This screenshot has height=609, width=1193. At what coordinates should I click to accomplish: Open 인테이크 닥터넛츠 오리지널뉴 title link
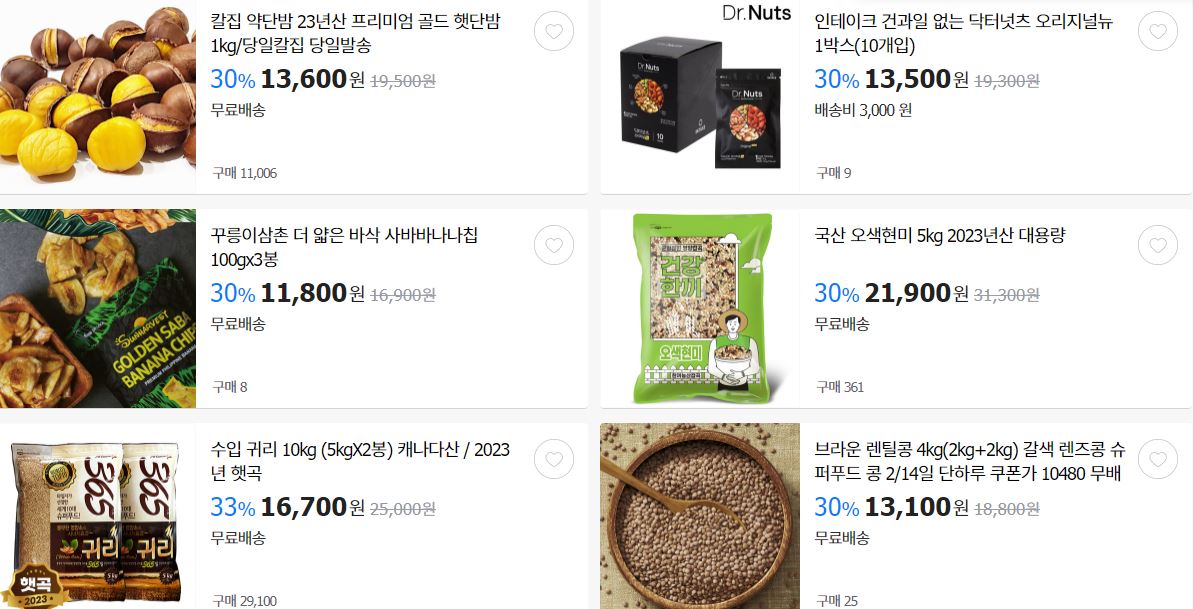click(x=963, y=33)
